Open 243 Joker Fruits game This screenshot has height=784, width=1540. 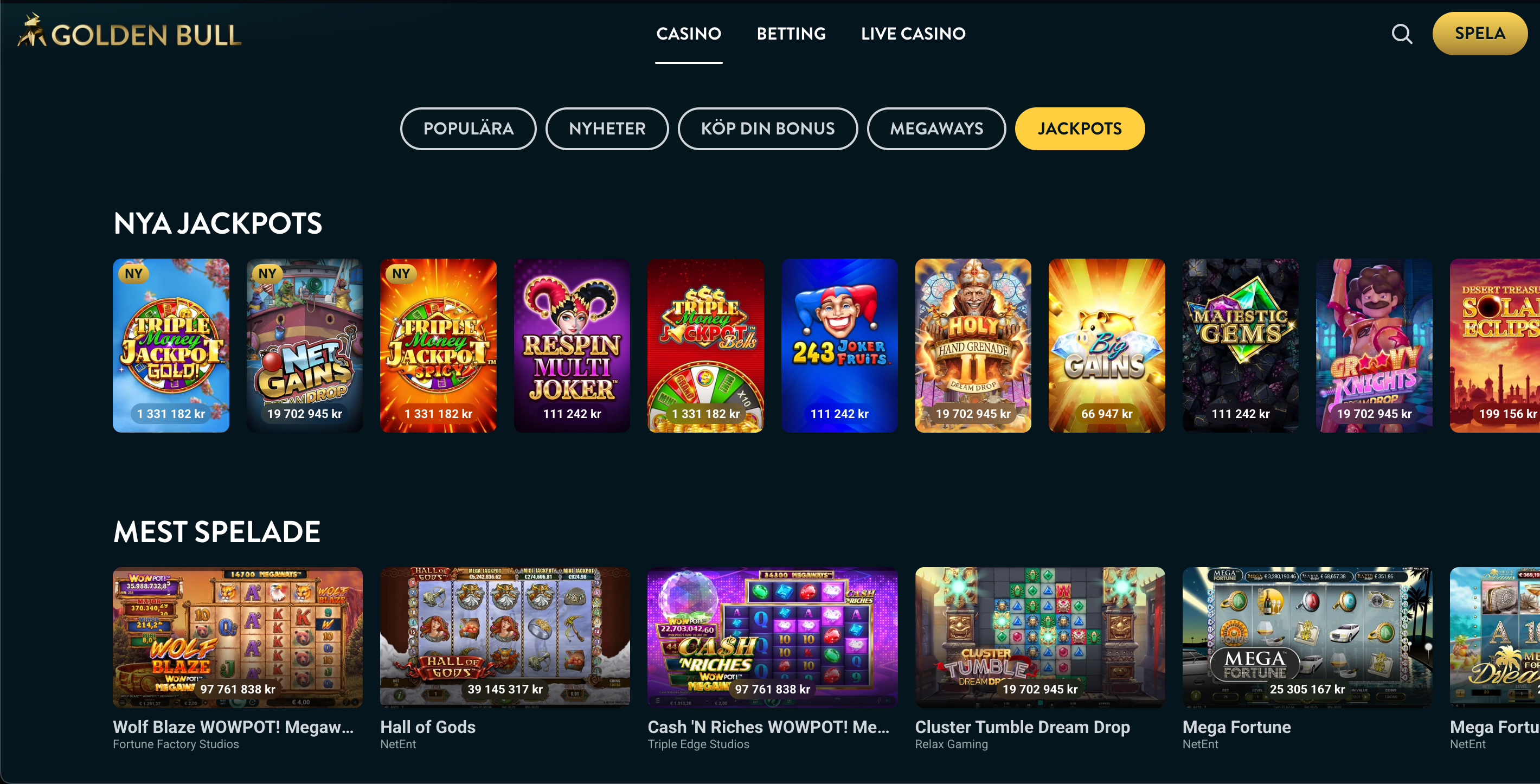click(x=839, y=345)
